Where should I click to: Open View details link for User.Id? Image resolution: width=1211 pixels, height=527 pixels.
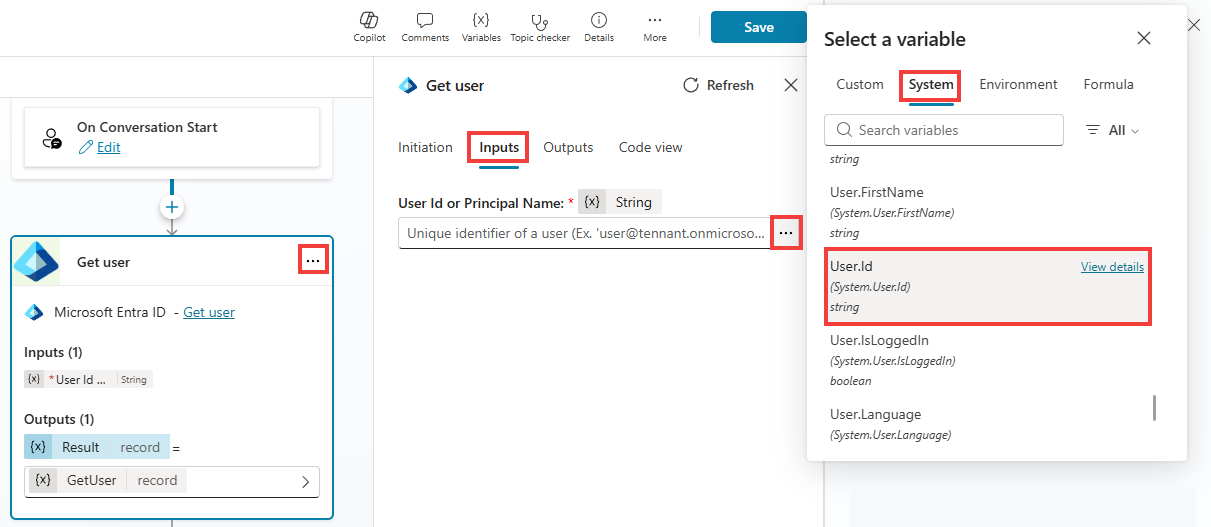1112,267
